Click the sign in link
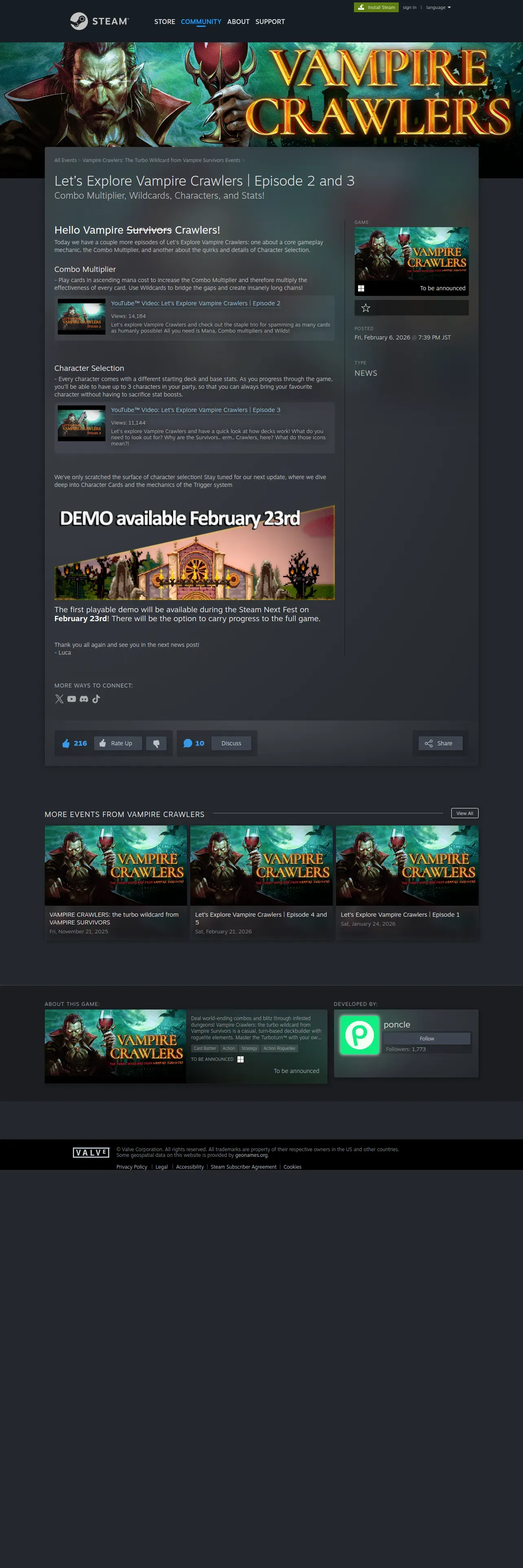Screen dimensions: 523x1568 tap(410, 7)
